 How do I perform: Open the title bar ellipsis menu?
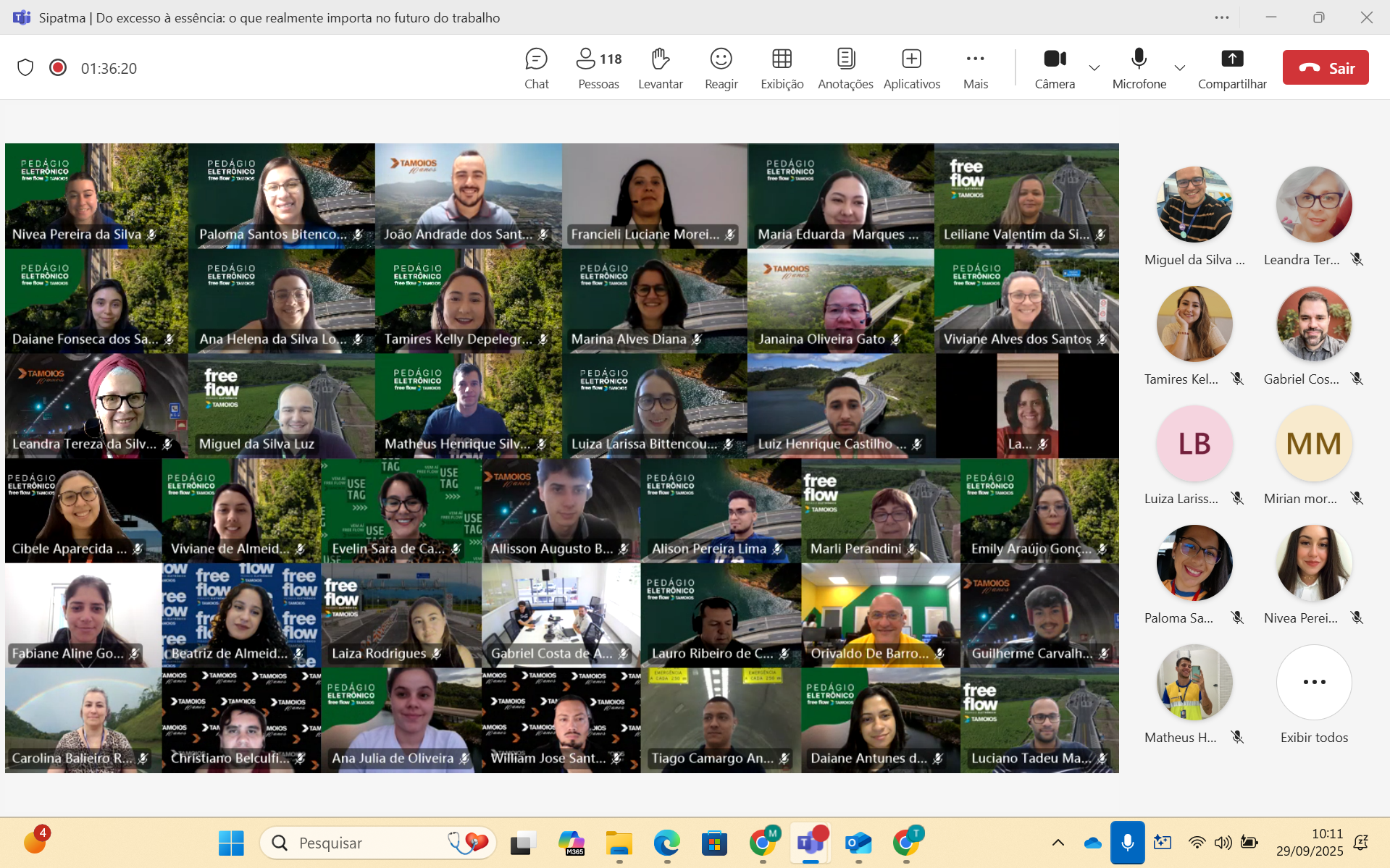1221,17
